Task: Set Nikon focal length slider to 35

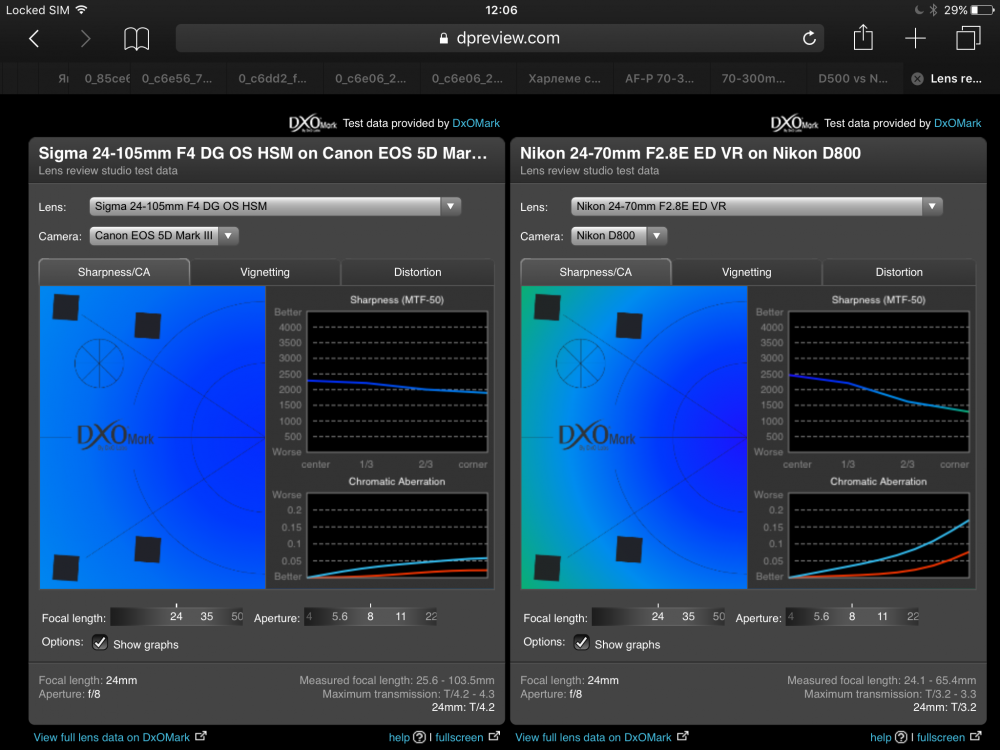Action: tap(688, 617)
